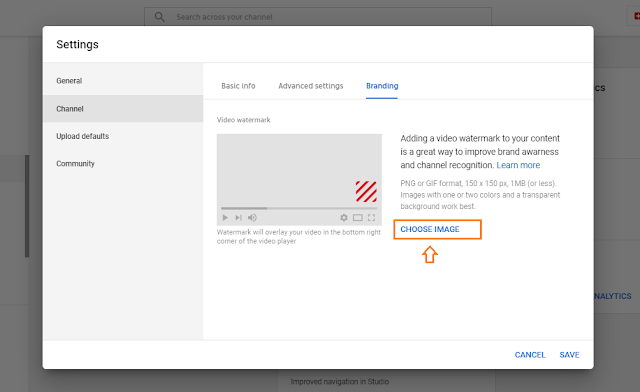Select General in the settings sidebar
Viewport: 640px width, 392px height.
[x=123, y=81]
